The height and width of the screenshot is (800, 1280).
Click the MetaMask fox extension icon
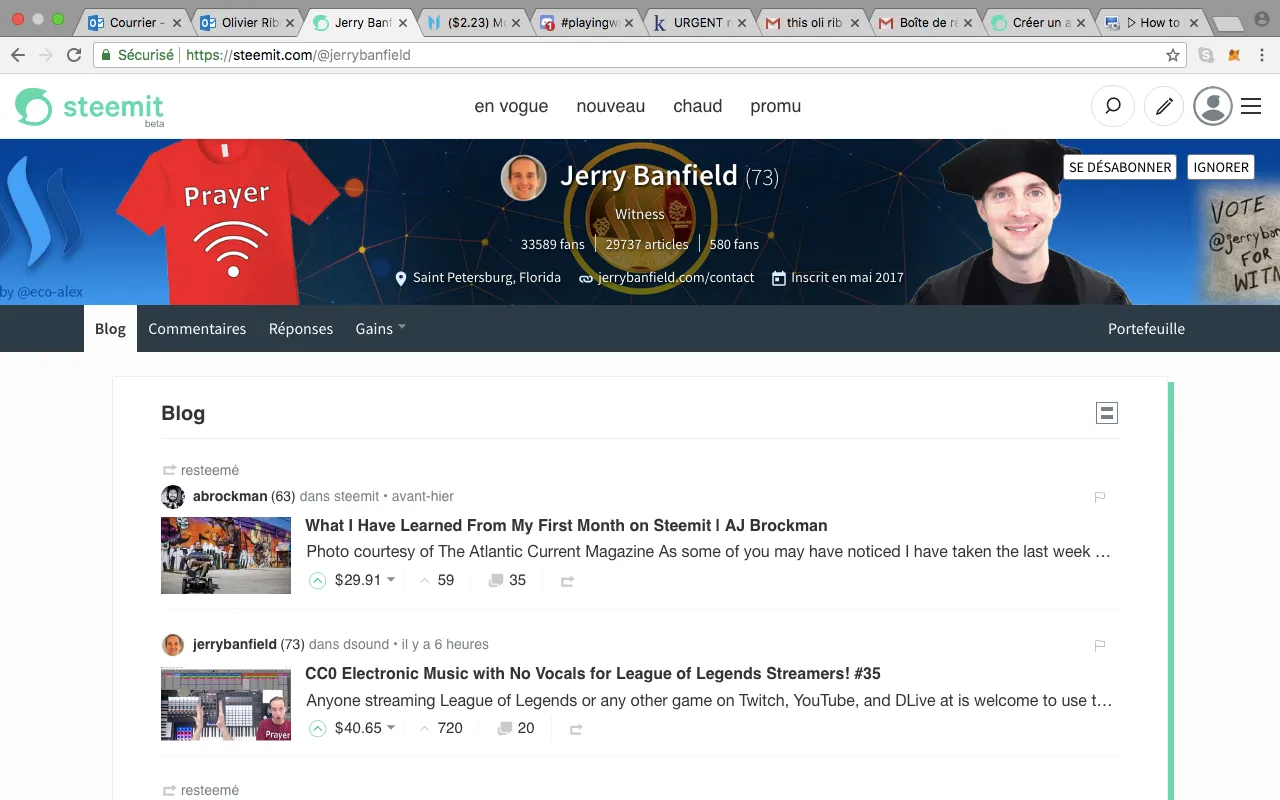[x=1235, y=55]
